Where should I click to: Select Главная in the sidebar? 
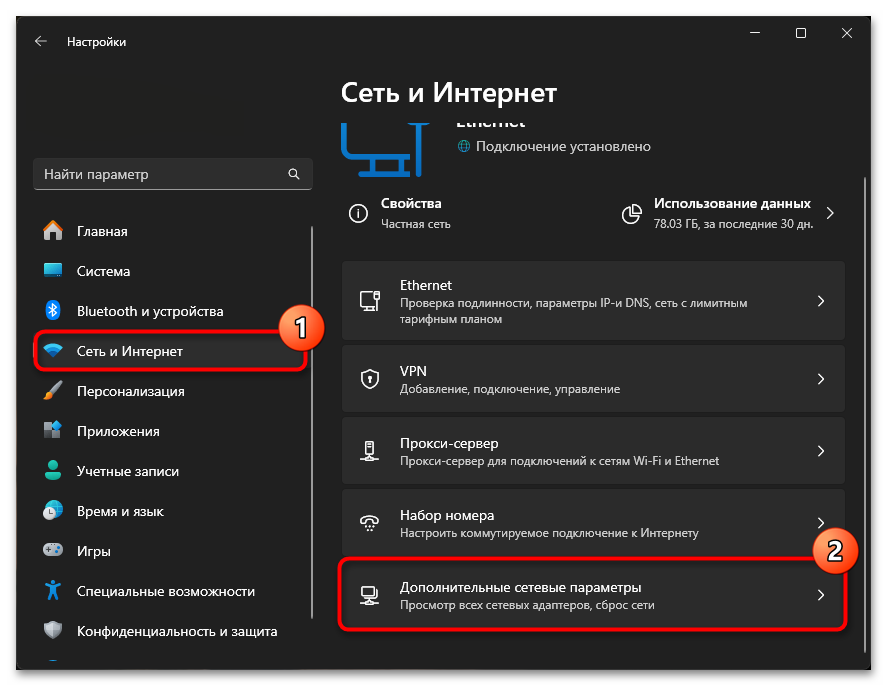[171, 231]
